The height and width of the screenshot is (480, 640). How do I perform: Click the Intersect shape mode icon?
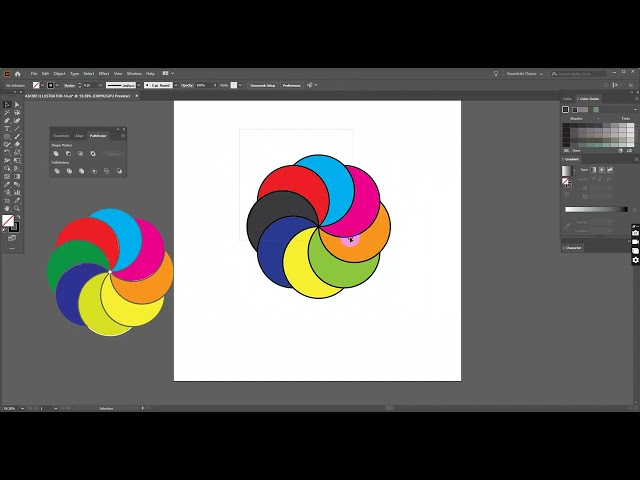(80, 153)
